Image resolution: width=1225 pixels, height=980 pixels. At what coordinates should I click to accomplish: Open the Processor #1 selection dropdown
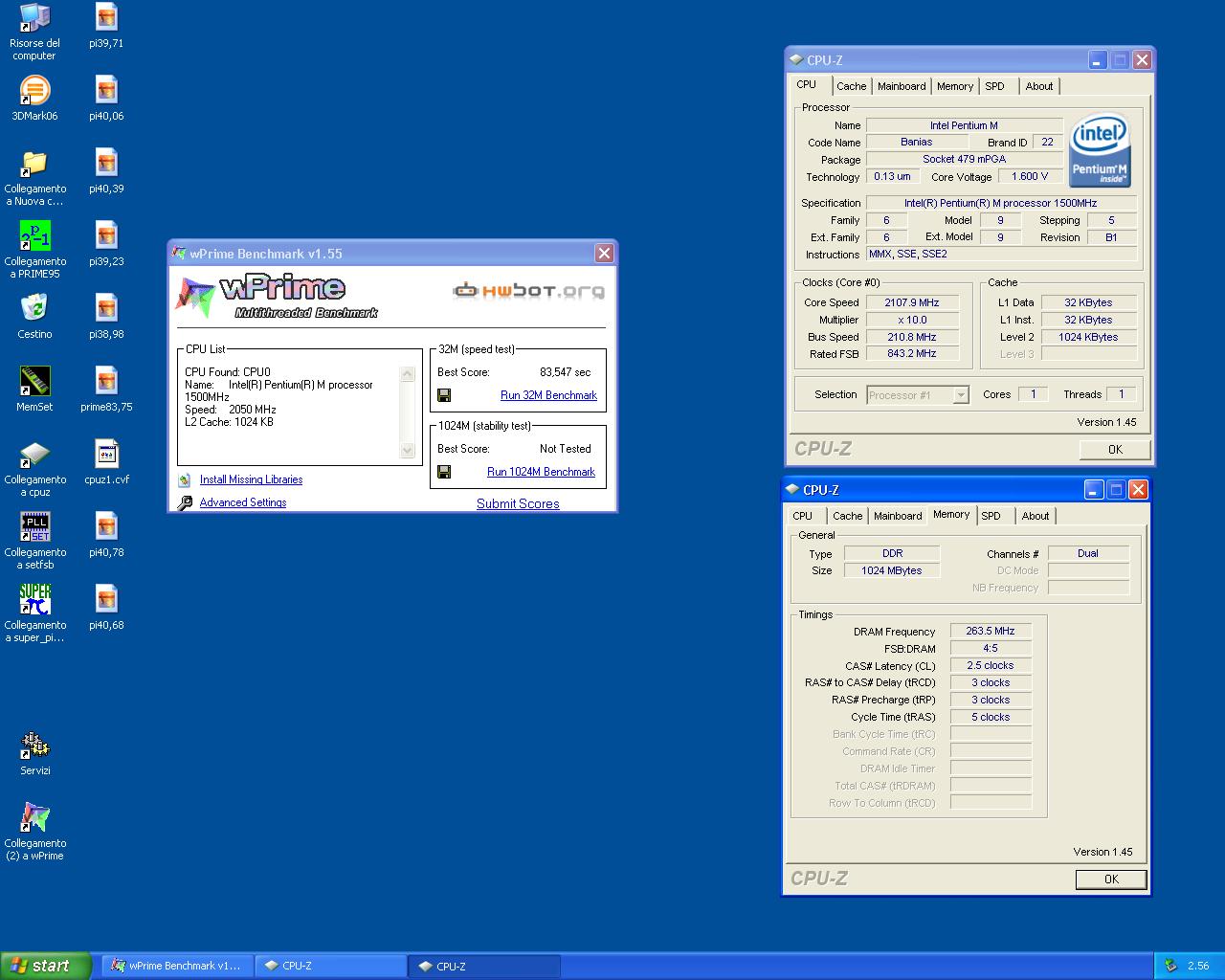click(x=918, y=394)
